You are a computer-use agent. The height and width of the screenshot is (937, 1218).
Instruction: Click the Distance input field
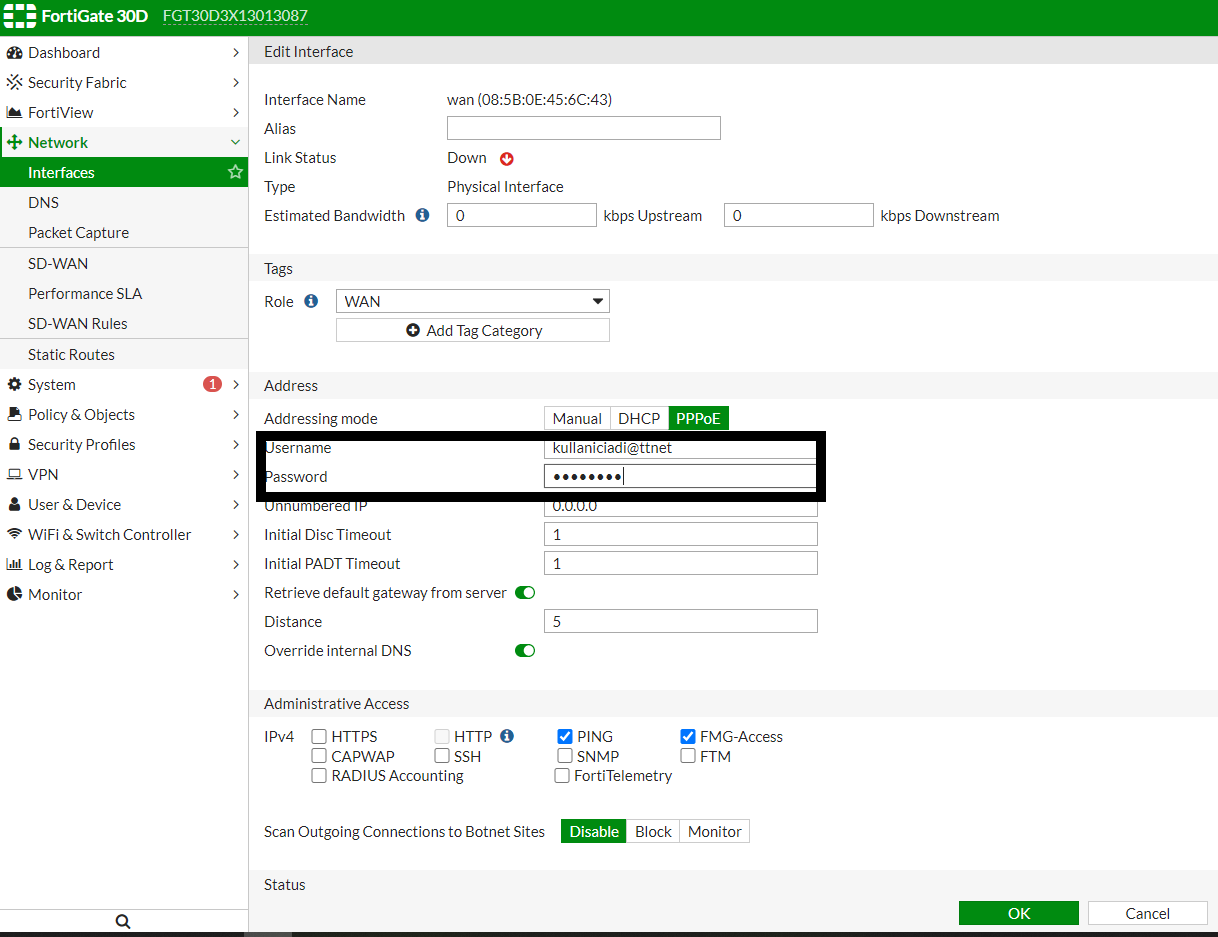pyautogui.click(x=681, y=621)
